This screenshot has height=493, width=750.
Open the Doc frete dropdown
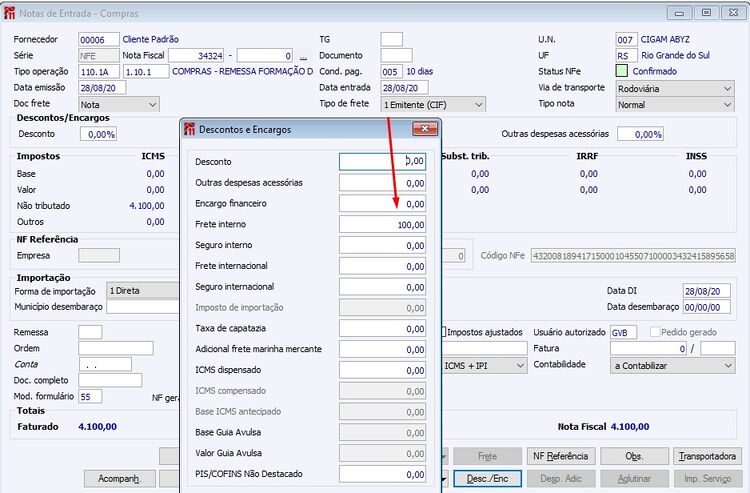(x=119, y=104)
